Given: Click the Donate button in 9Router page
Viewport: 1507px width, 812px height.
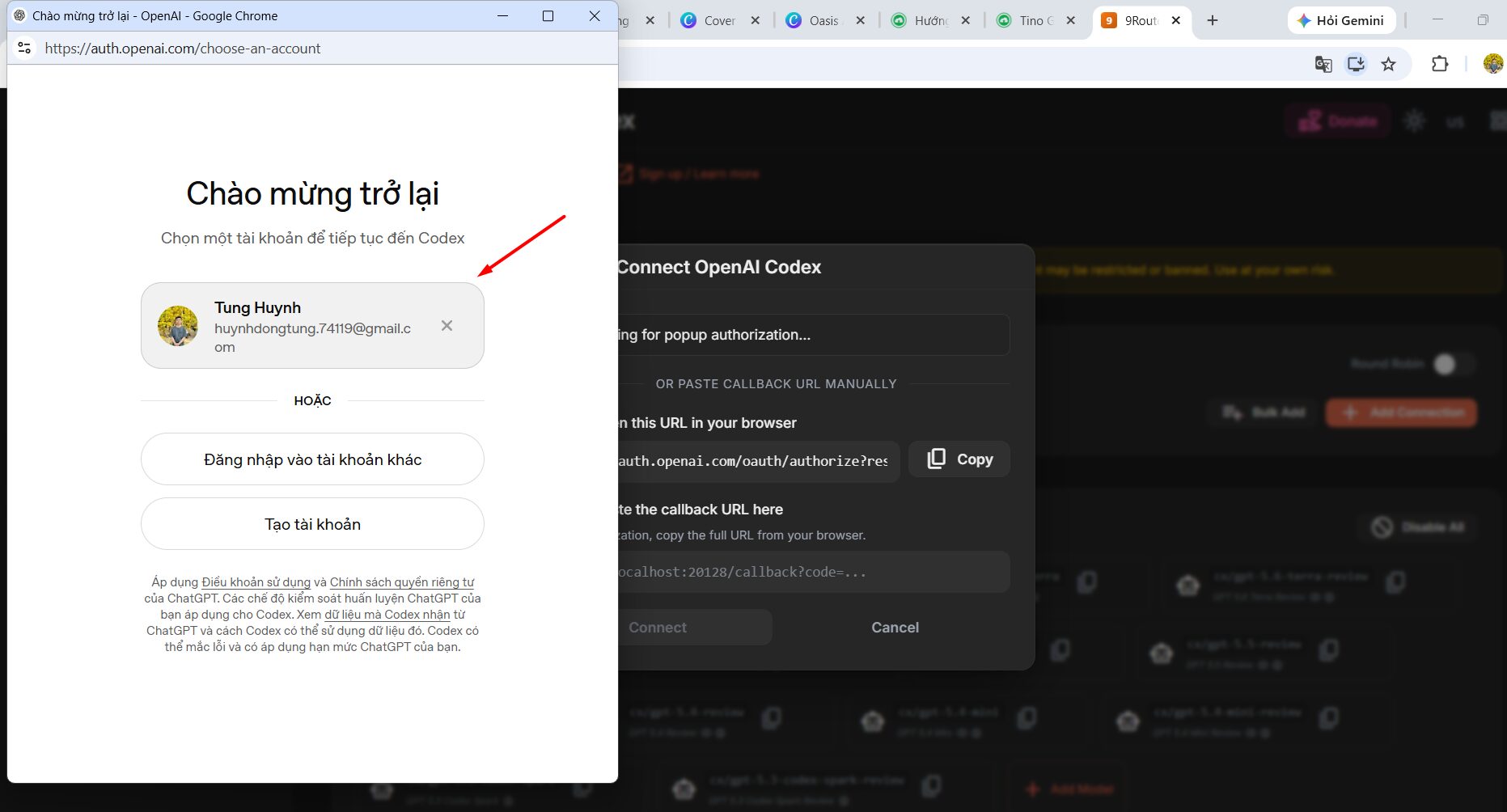Looking at the screenshot, I should click(x=1338, y=122).
